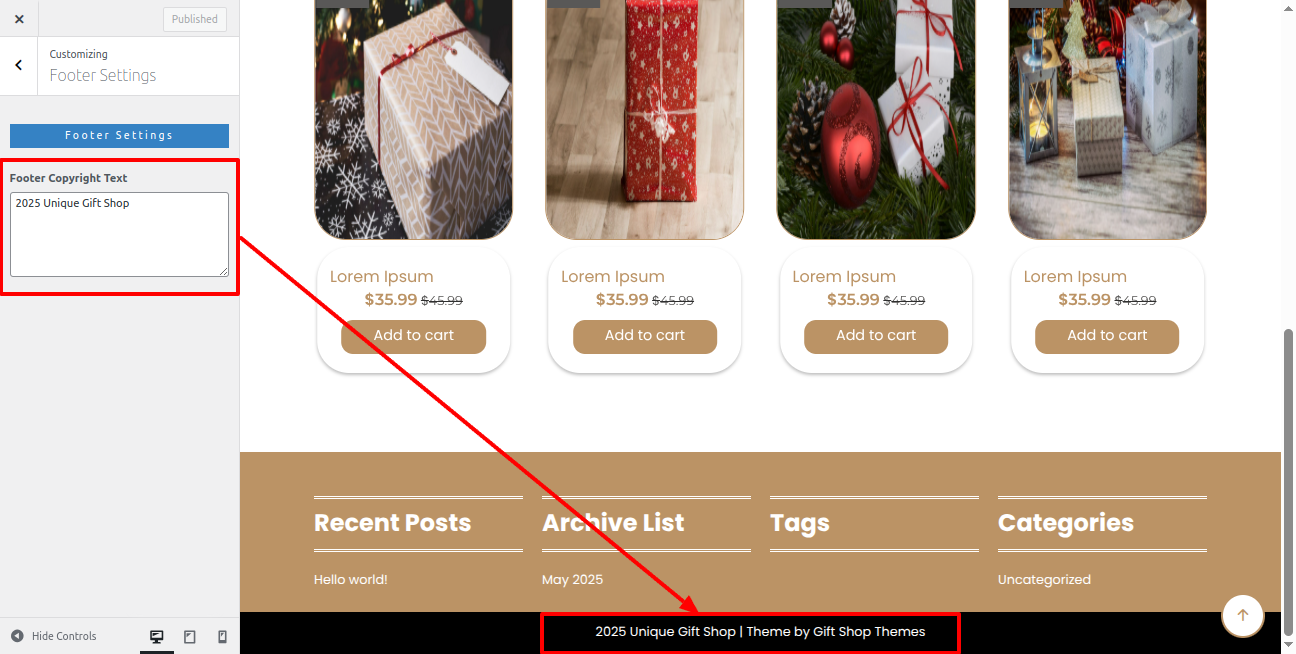1296x654 pixels.
Task: Switch to tablet preview device icon
Action: click(x=190, y=637)
